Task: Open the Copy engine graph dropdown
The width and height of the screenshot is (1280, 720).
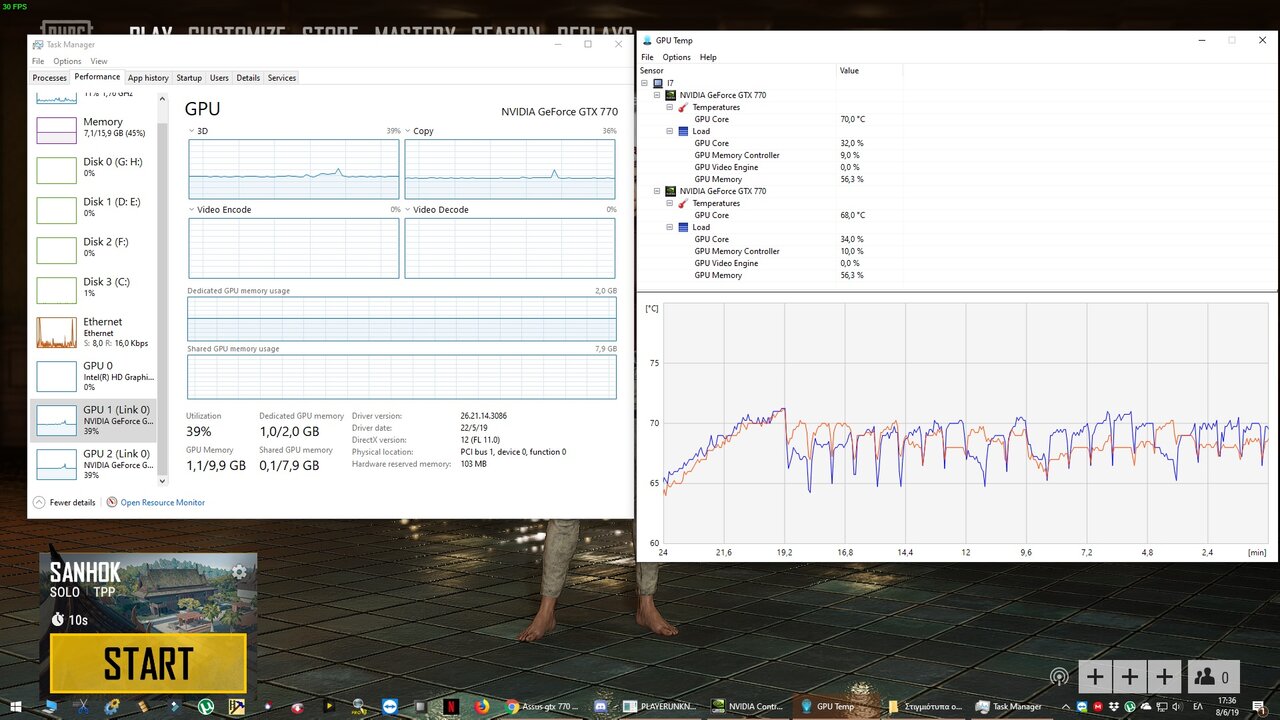Action: pyautogui.click(x=408, y=131)
